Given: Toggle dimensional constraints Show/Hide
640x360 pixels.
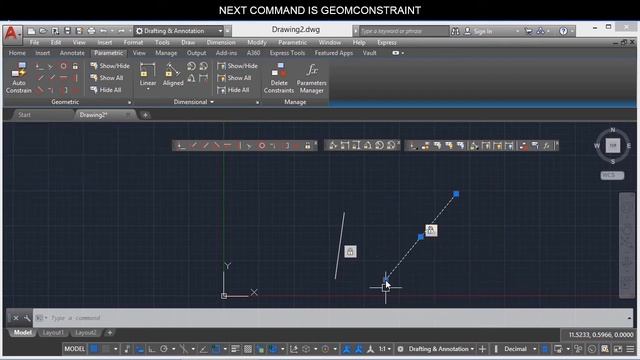Looking at the screenshot, I should click(238, 66).
